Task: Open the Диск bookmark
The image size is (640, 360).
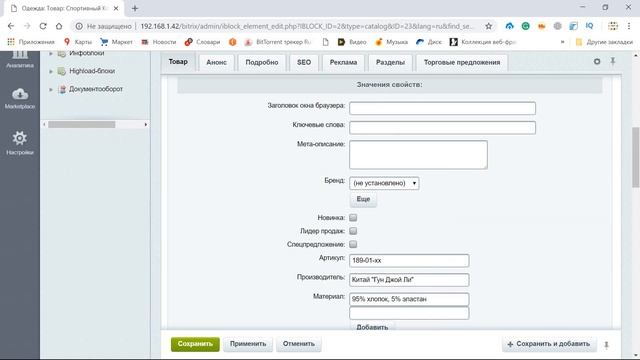Action: (429, 42)
